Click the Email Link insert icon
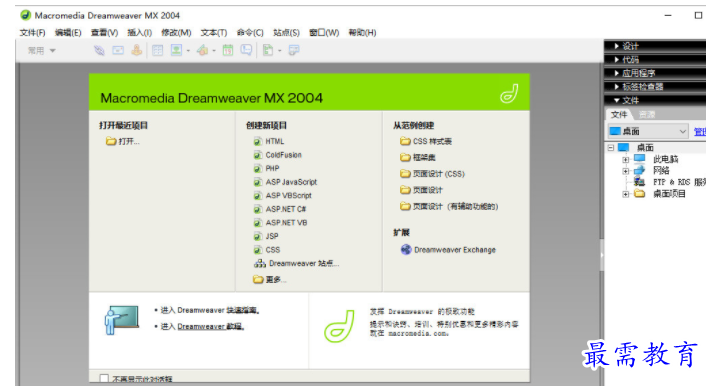 click(x=118, y=50)
